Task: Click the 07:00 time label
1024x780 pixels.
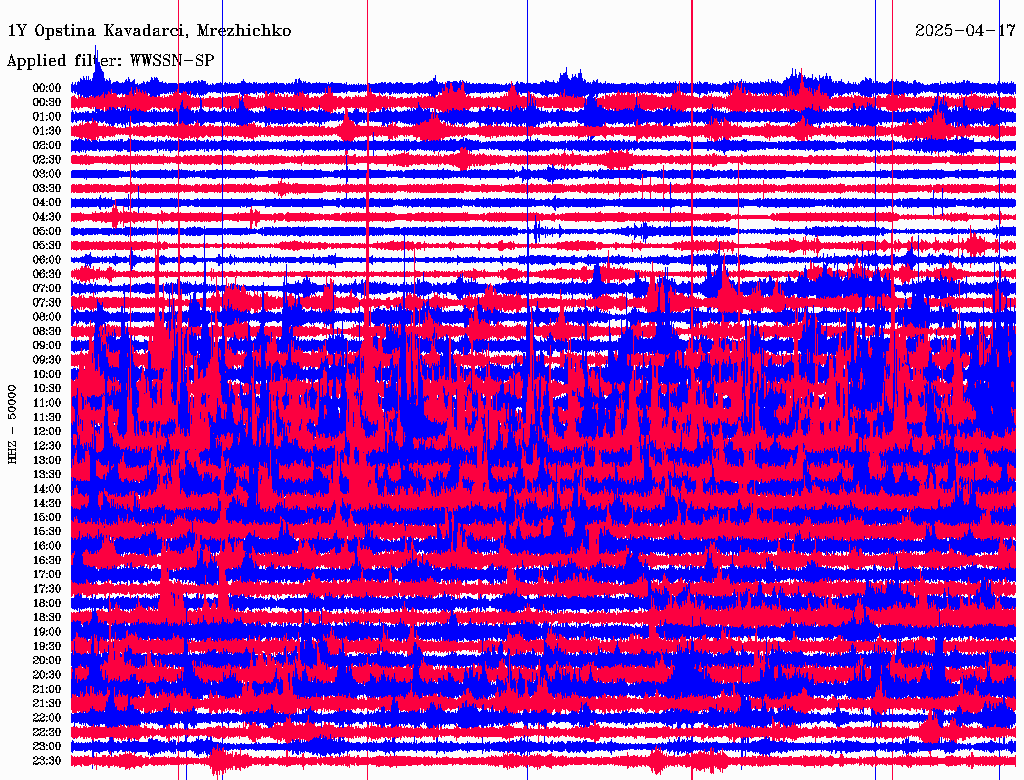Action: pos(46,288)
